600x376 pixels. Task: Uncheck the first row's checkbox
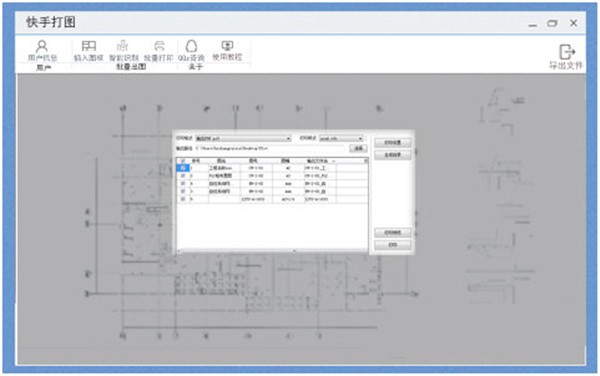183,168
